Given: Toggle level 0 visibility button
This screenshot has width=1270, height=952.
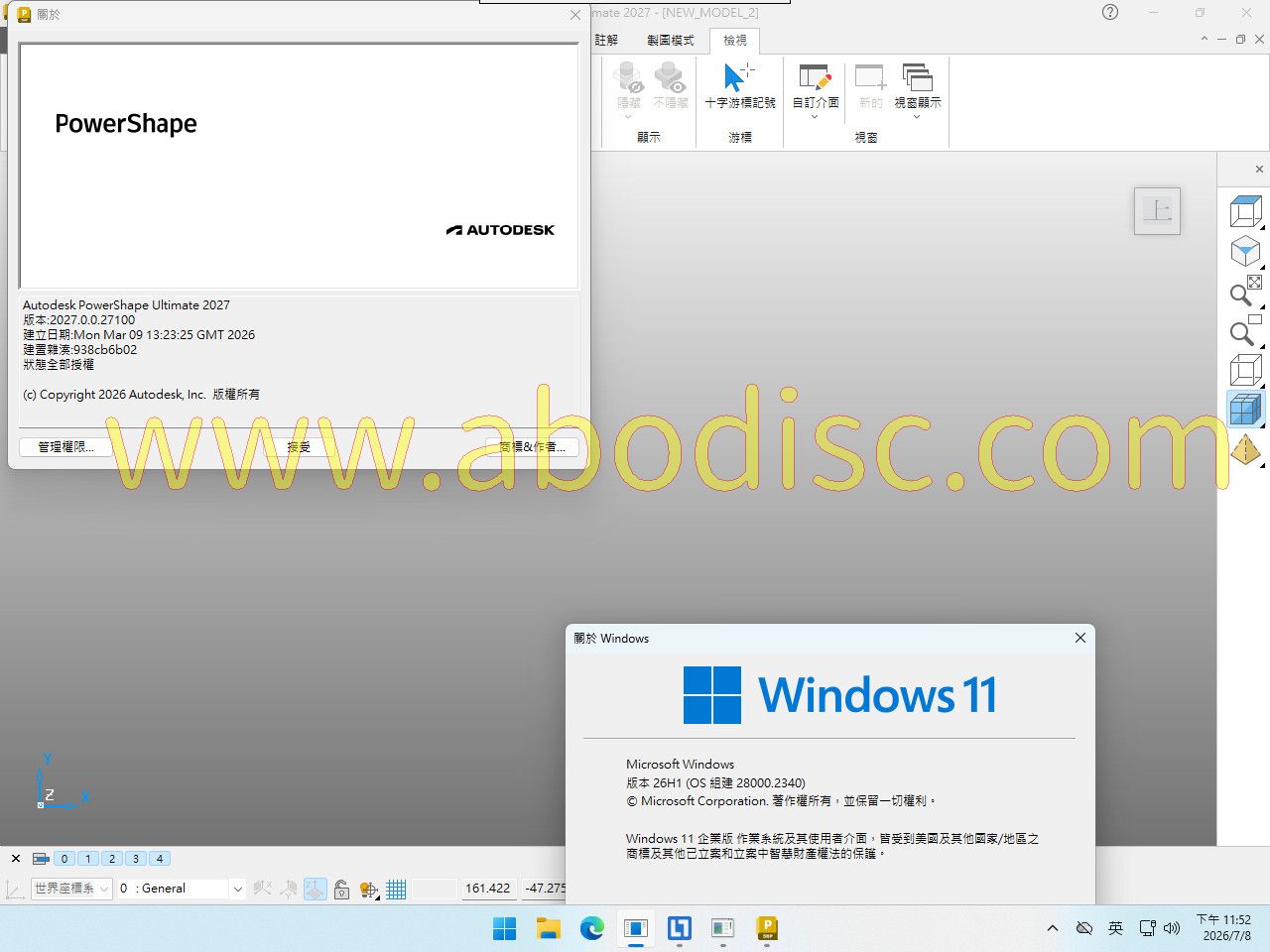Looking at the screenshot, I should [x=64, y=859].
